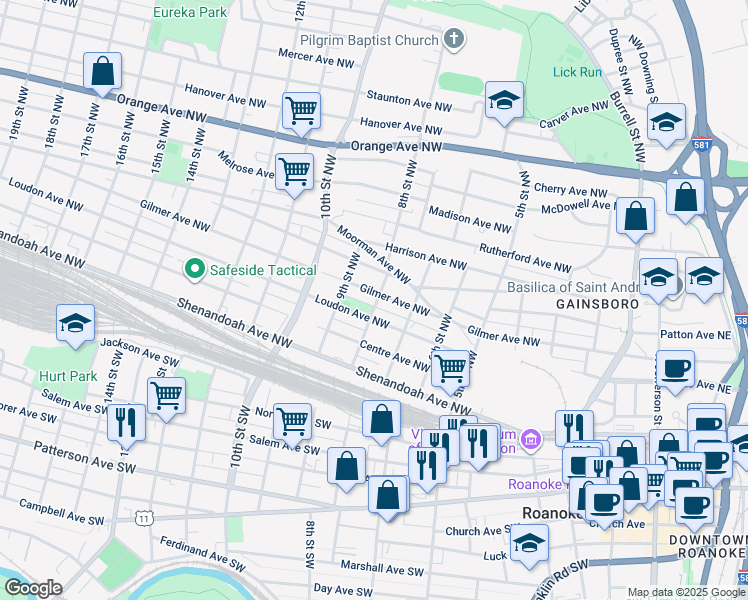Screen dimensions: 748x600
Task: Click the 9th St NW label
Action: click(x=349, y=275)
